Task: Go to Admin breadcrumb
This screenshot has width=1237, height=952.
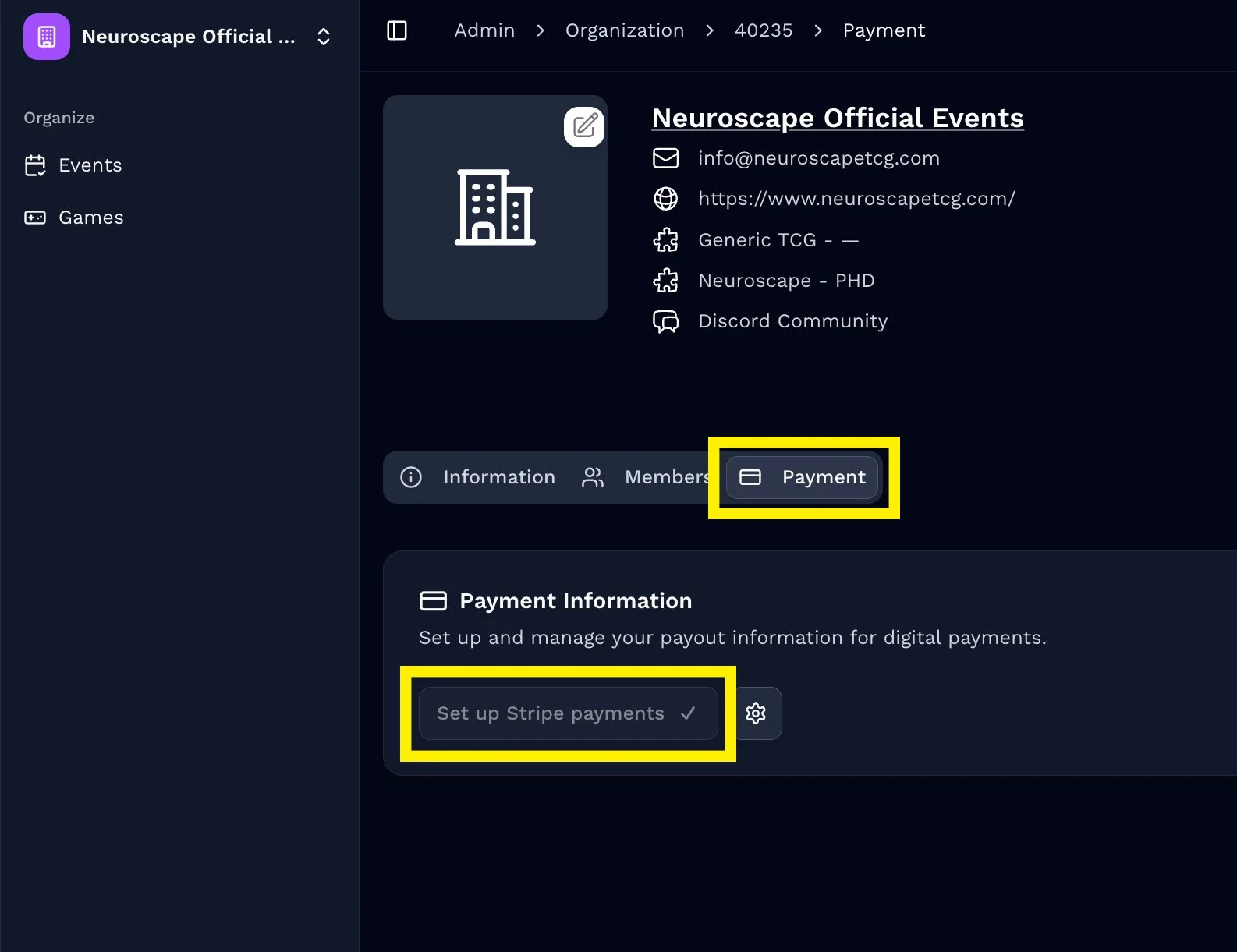Action: coord(484,30)
